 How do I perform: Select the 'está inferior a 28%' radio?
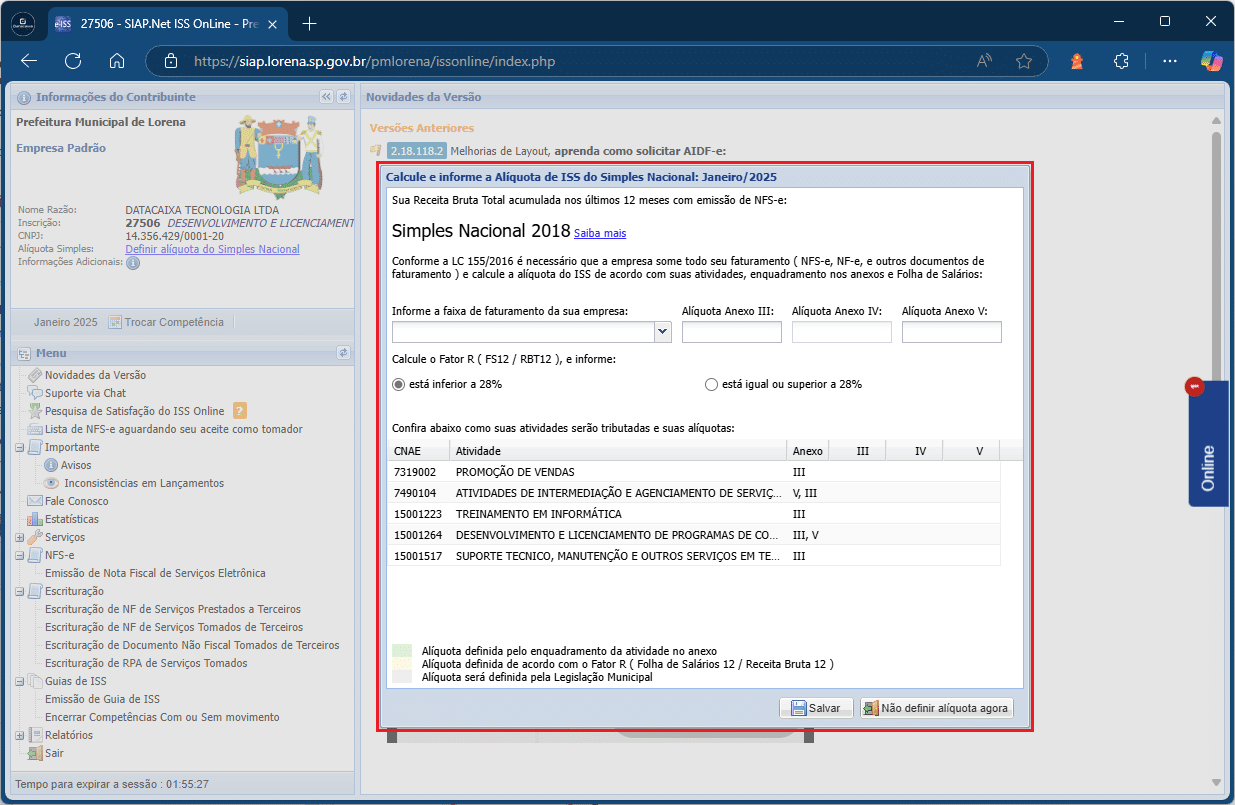[x=400, y=384]
